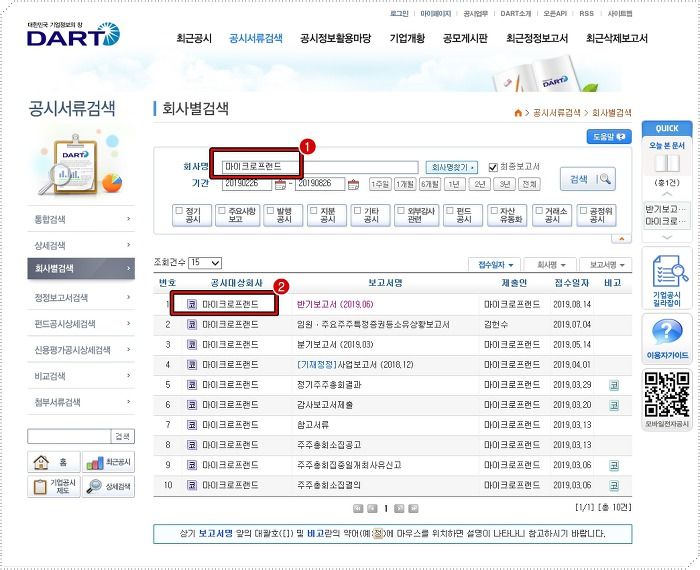Open 비교검색 sidebar item

(x=81, y=376)
